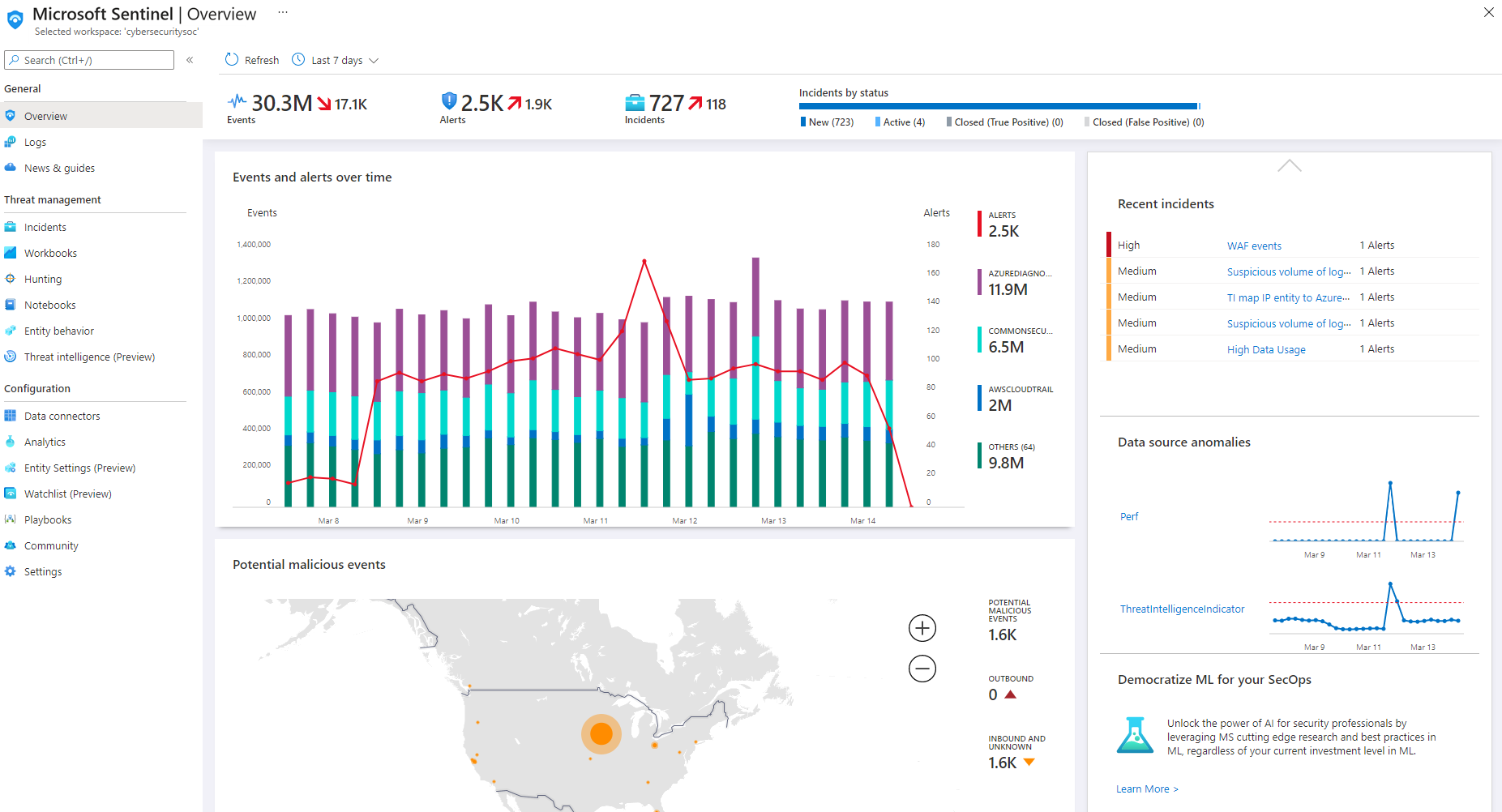Open the Overview menu item
The height and width of the screenshot is (812, 1502).
click(101, 116)
